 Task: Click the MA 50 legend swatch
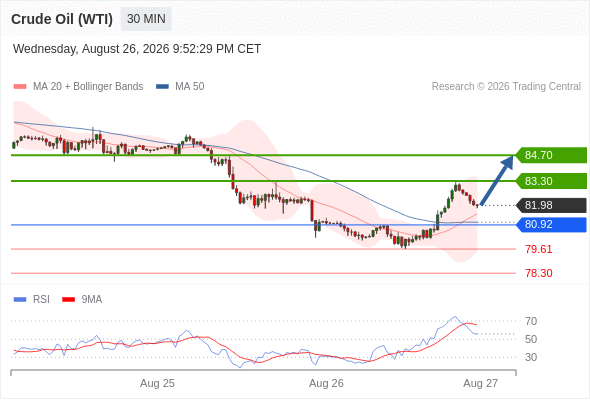(x=162, y=87)
